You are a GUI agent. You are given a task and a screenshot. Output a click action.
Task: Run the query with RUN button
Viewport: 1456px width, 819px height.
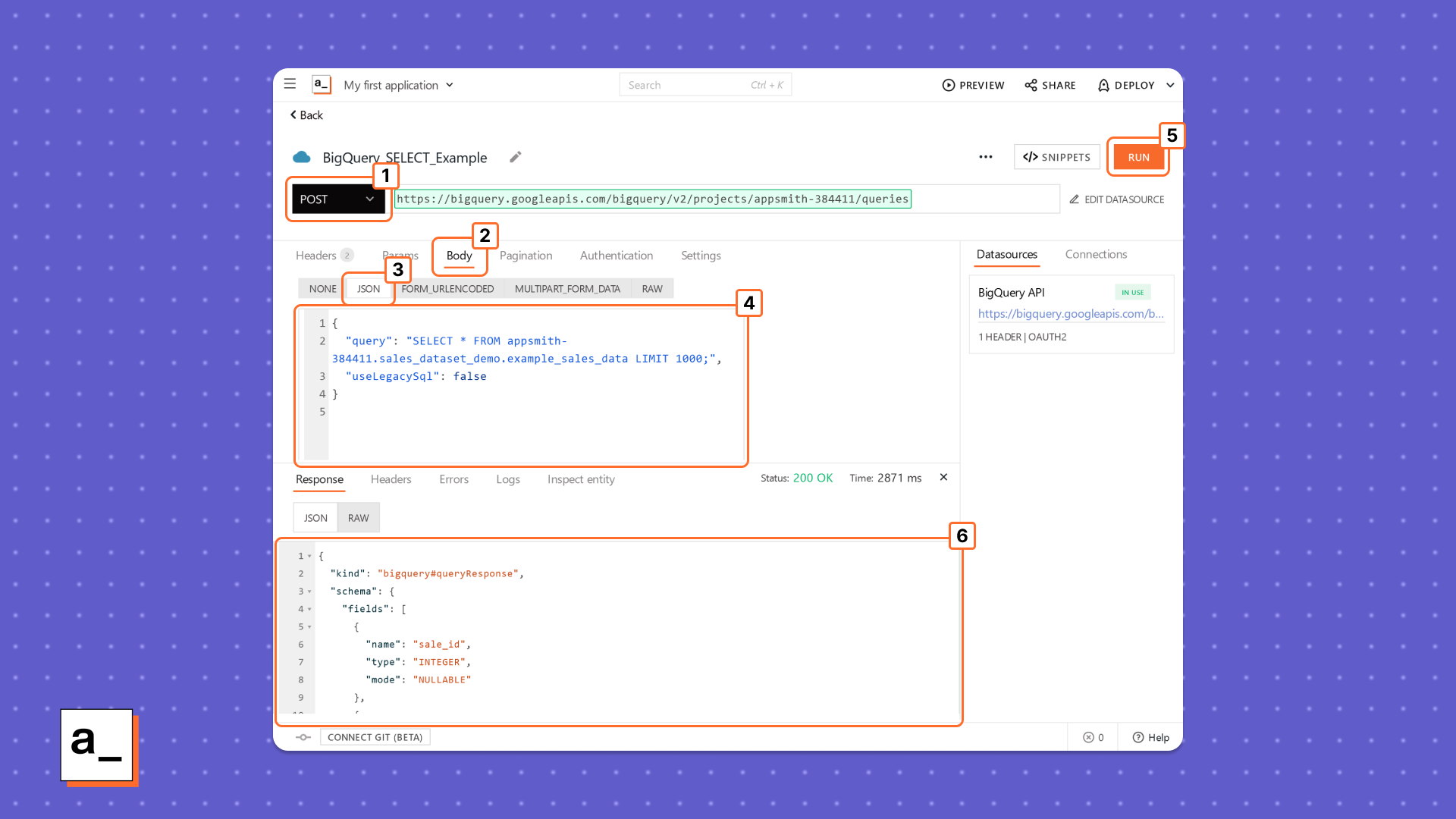click(1138, 157)
